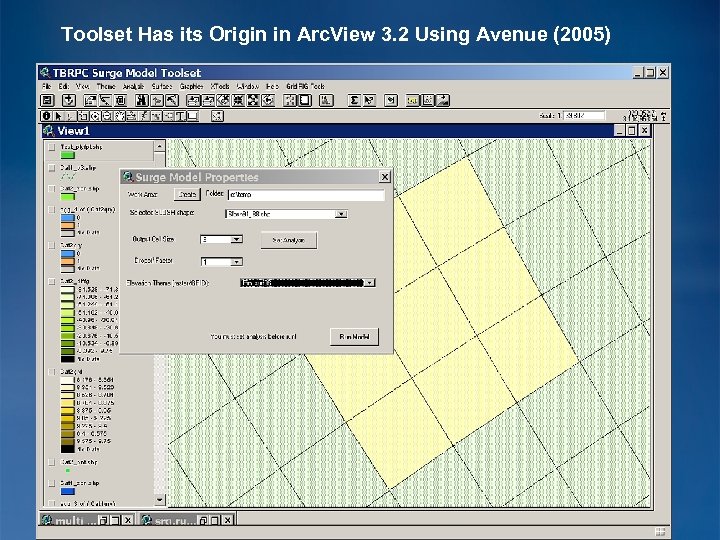Click the blue swatch for value 0 in the (Cat2apy) legend

click(68, 218)
